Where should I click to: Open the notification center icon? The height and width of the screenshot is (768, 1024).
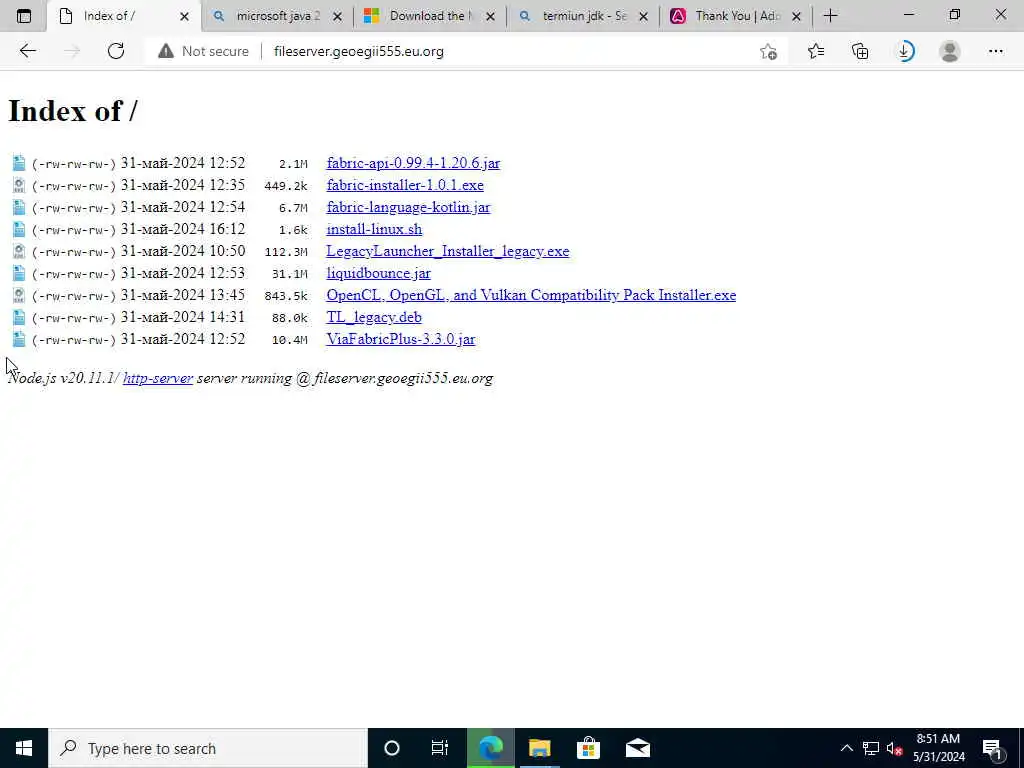click(x=993, y=749)
